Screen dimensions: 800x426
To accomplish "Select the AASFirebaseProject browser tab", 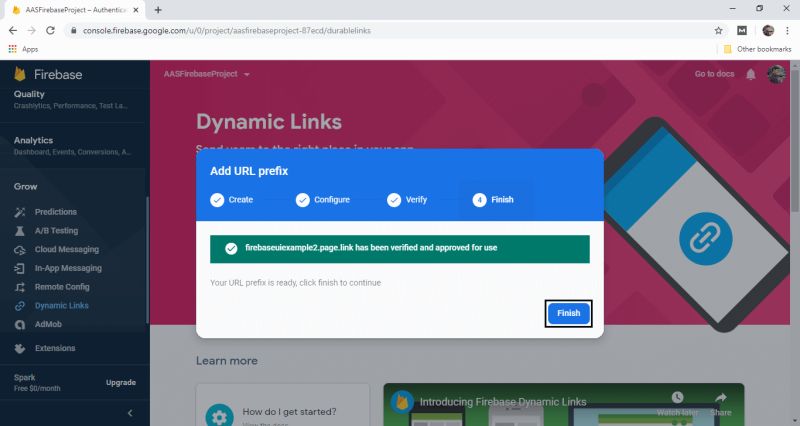I will tap(74, 10).
